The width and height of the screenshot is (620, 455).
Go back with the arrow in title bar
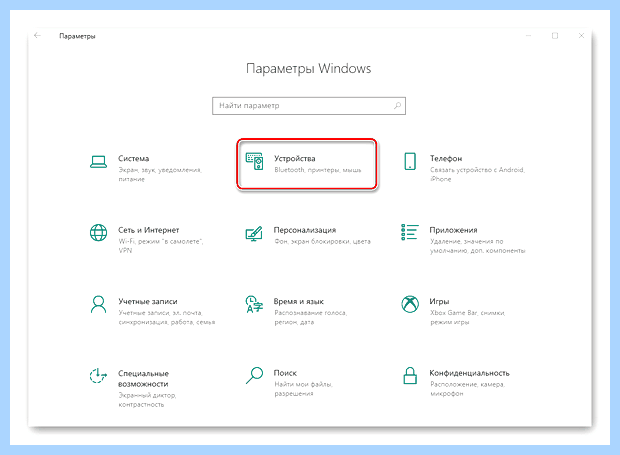pyautogui.click(x=37, y=36)
